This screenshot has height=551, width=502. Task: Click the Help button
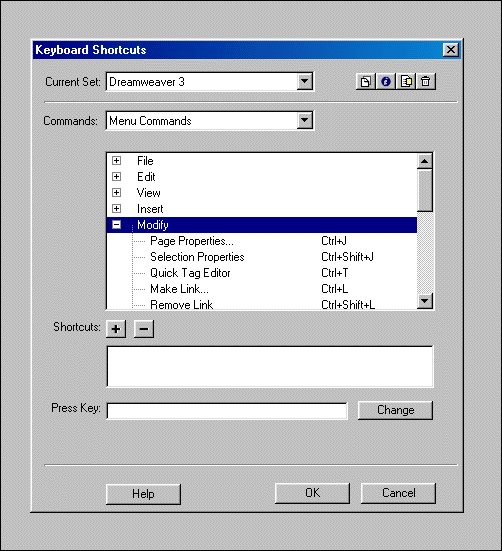pyautogui.click(x=143, y=494)
